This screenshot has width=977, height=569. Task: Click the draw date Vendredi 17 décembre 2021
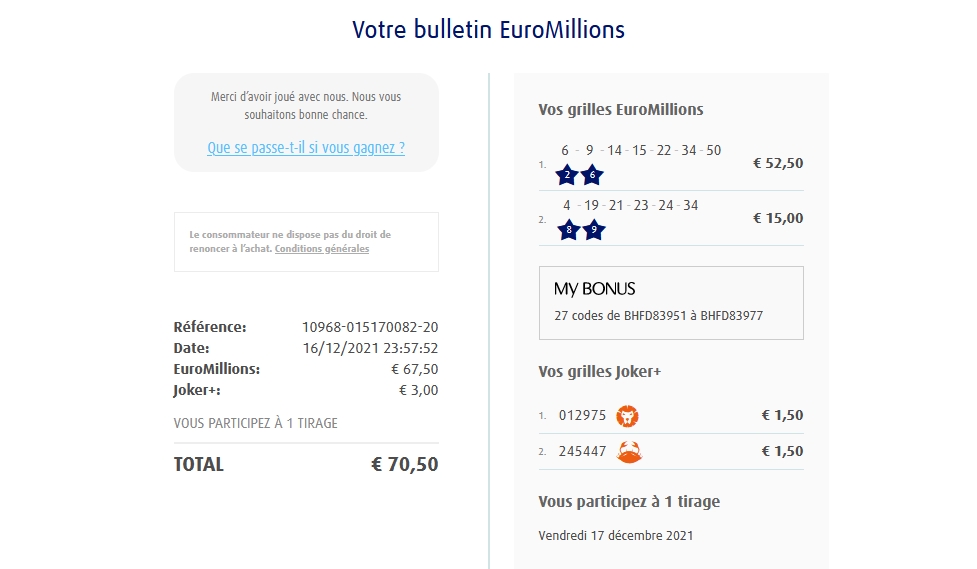(x=616, y=535)
